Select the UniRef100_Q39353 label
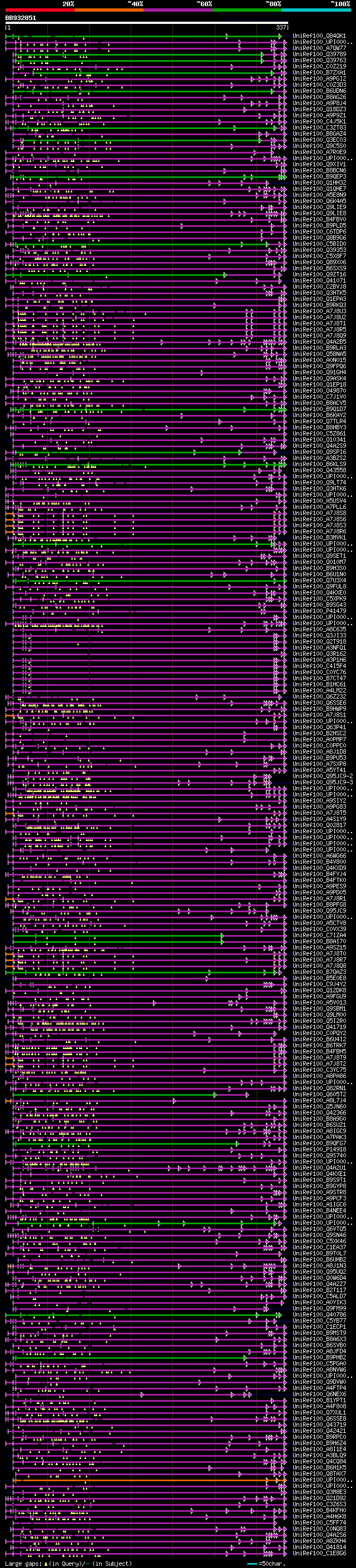This screenshot has width=356, height=1568. tap(319, 250)
